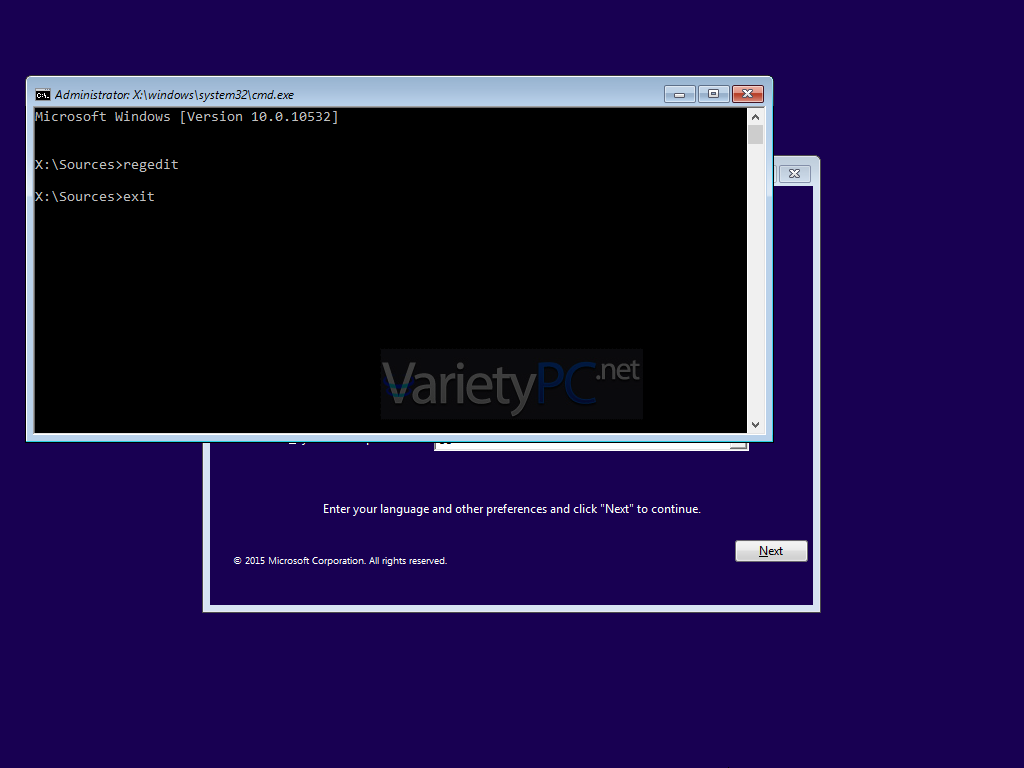Maximize the command prompt window
The image size is (1024, 768).
click(x=713, y=95)
